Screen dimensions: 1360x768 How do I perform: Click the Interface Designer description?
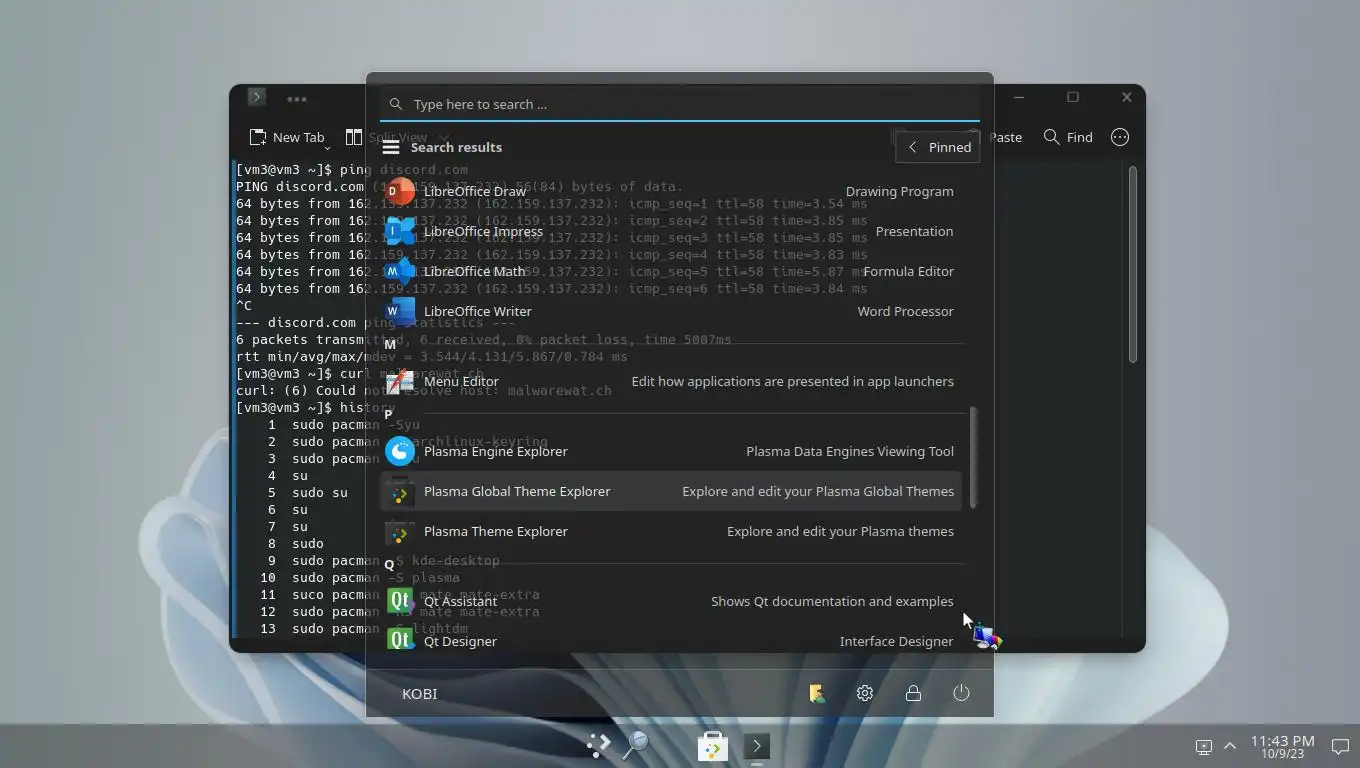[x=896, y=641]
